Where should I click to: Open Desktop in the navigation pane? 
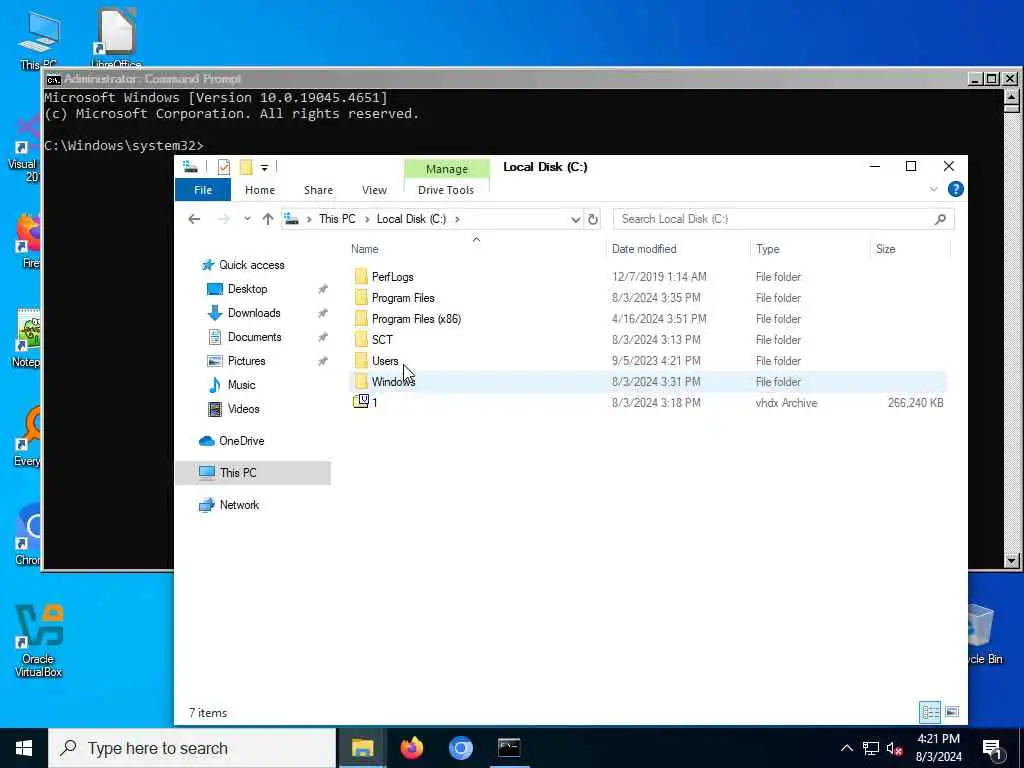pos(247,289)
